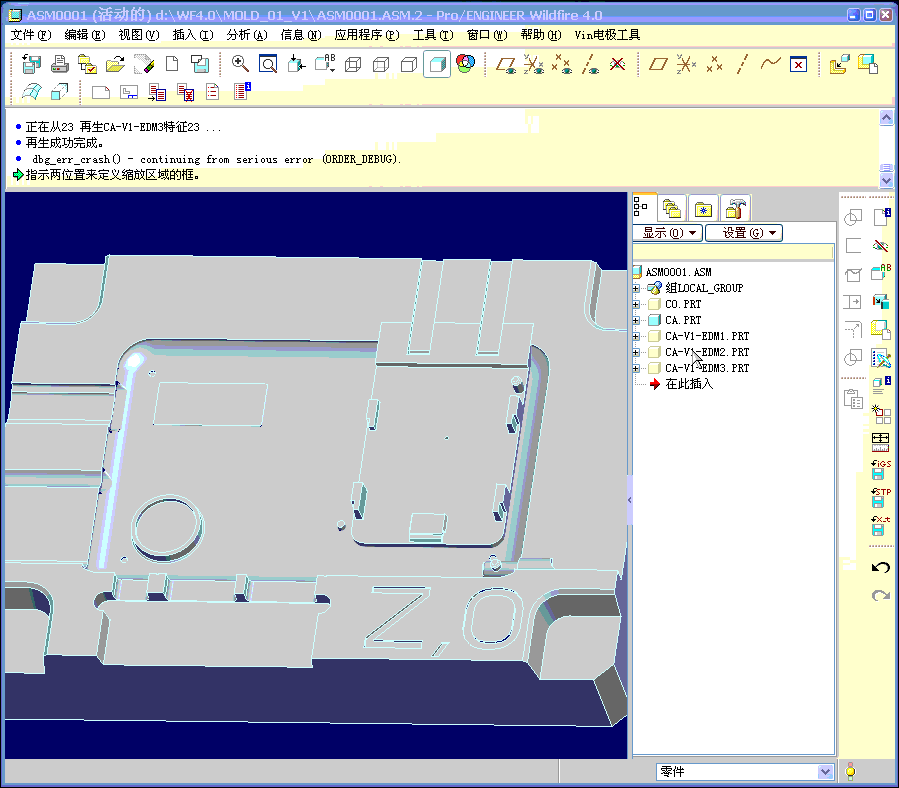Open the 零件 selection filter dropdown
This screenshot has width=899, height=788.
824,772
